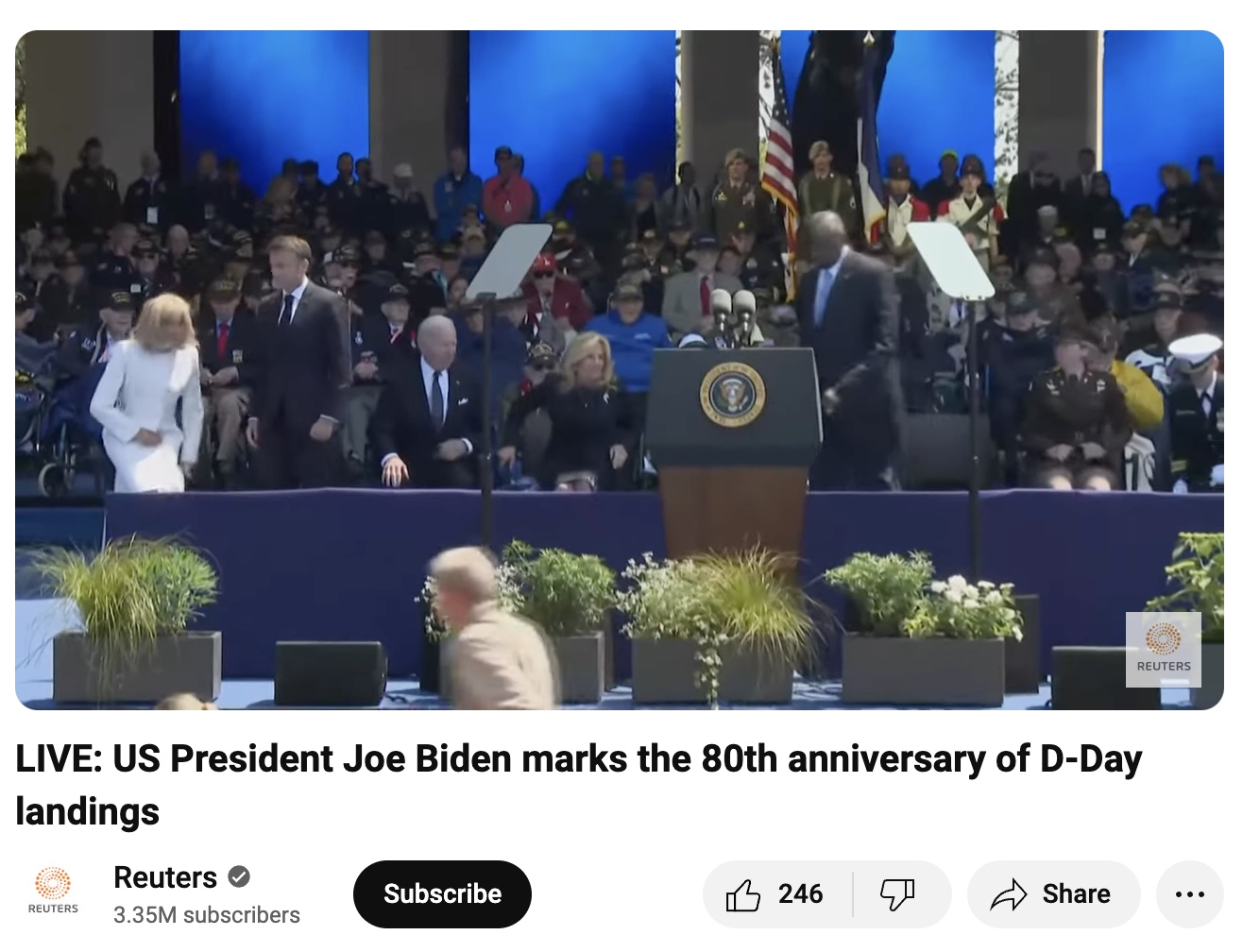Open the Reuters channel name link
1243x952 pixels.
[x=165, y=877]
